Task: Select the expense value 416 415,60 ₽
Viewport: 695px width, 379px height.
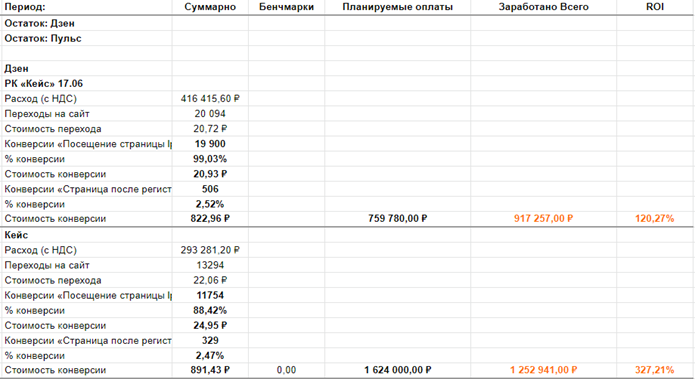Action: coord(210,99)
